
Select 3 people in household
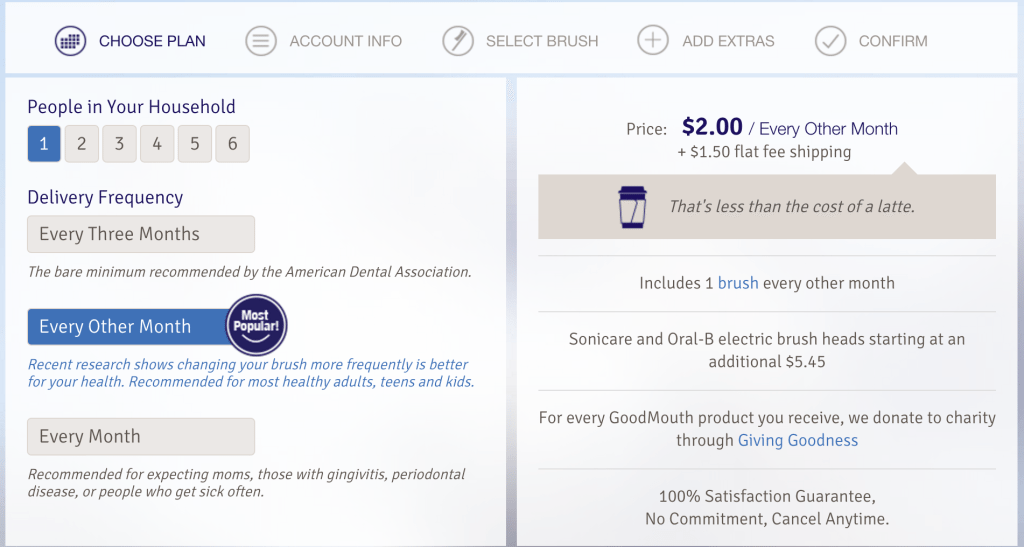point(120,144)
